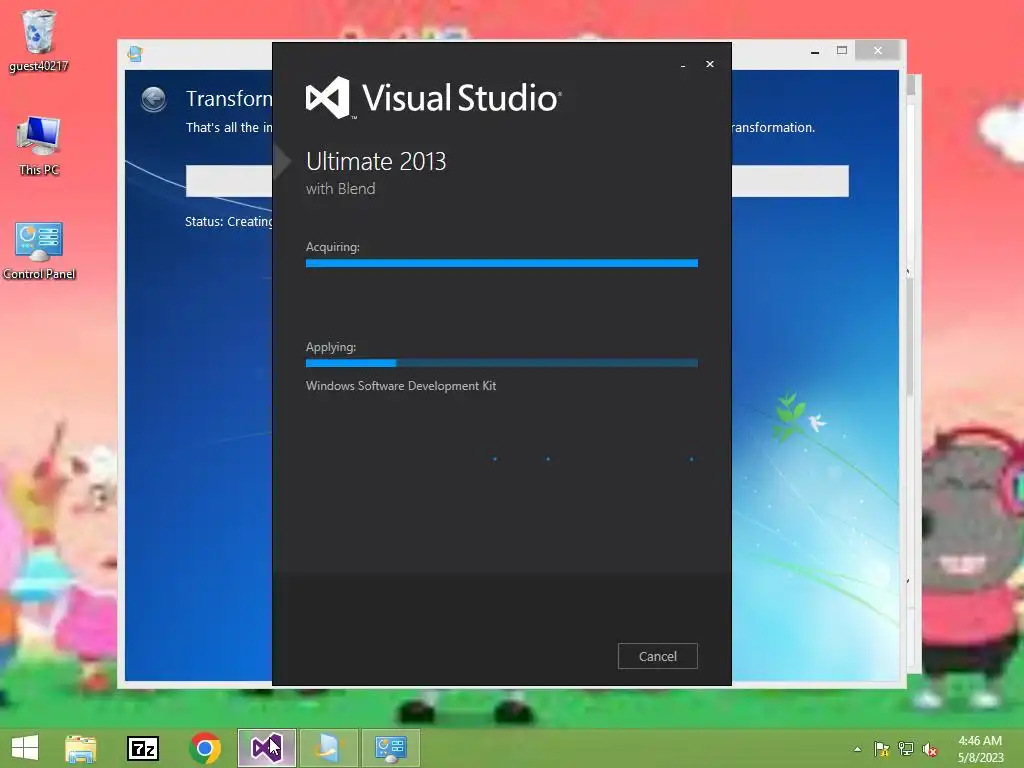Minimize the Visual Studio installer window
The image size is (1024, 768).
point(683,65)
